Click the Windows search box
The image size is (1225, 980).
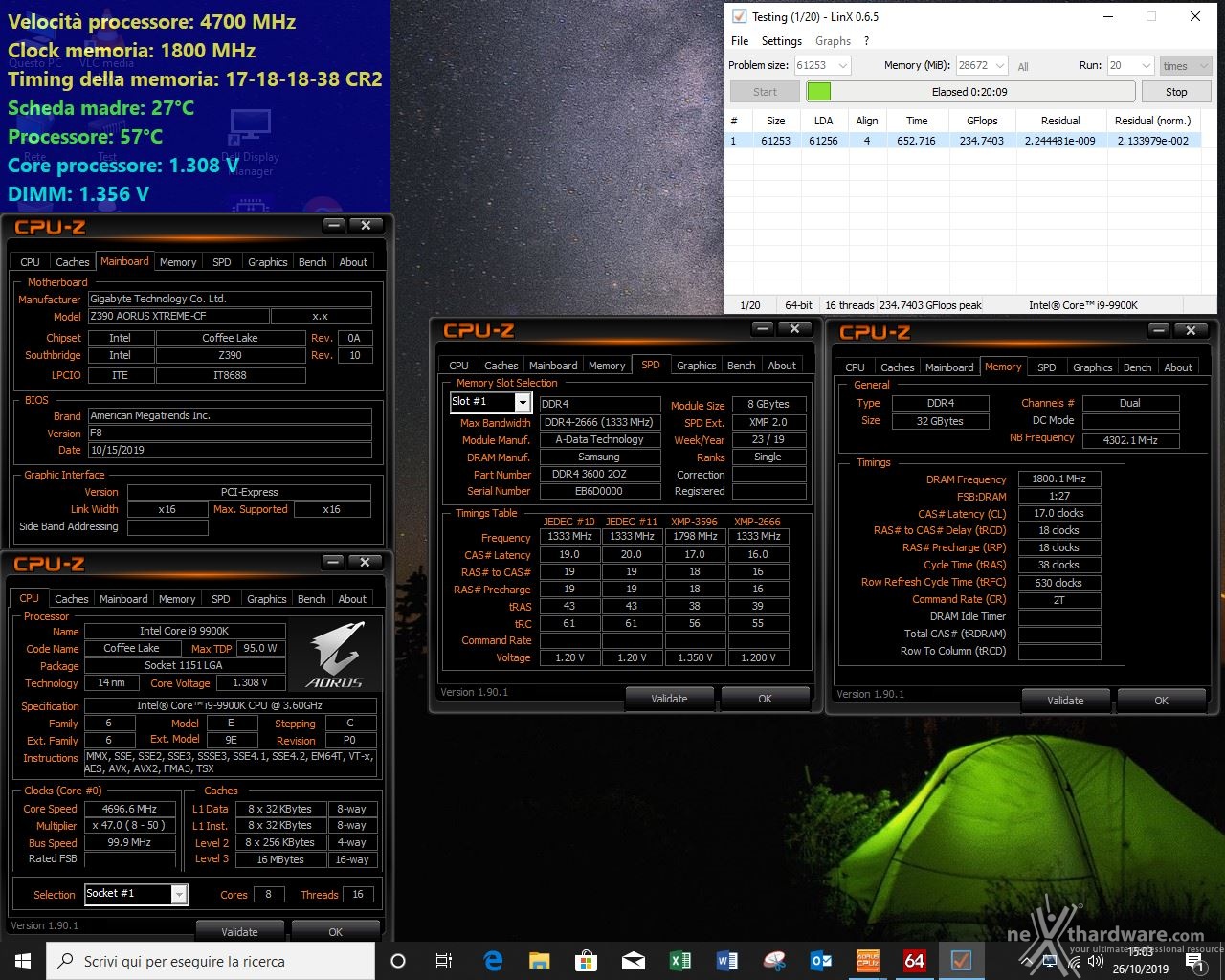click(x=211, y=961)
